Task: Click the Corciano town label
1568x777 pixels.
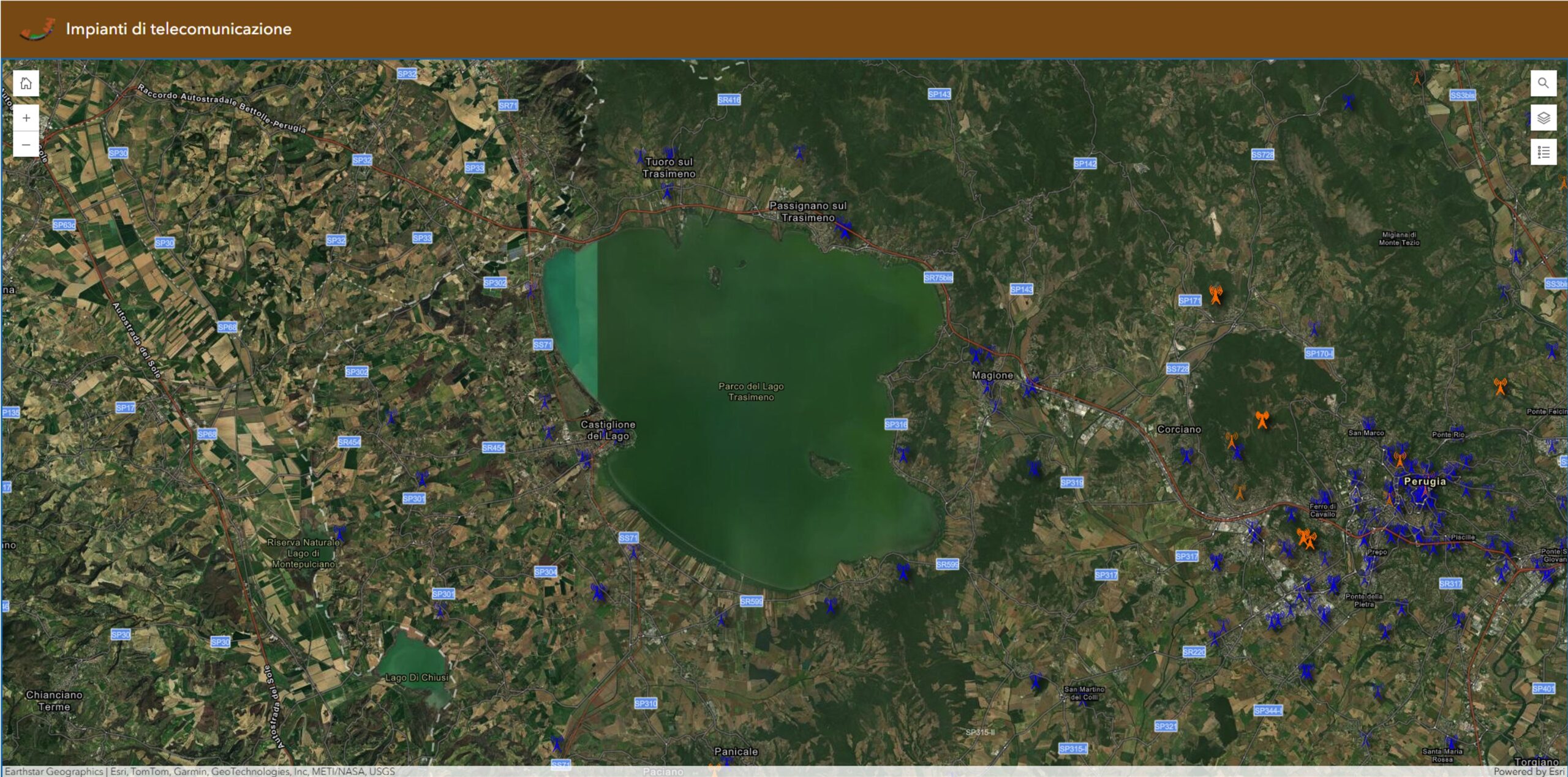Action: (1178, 429)
